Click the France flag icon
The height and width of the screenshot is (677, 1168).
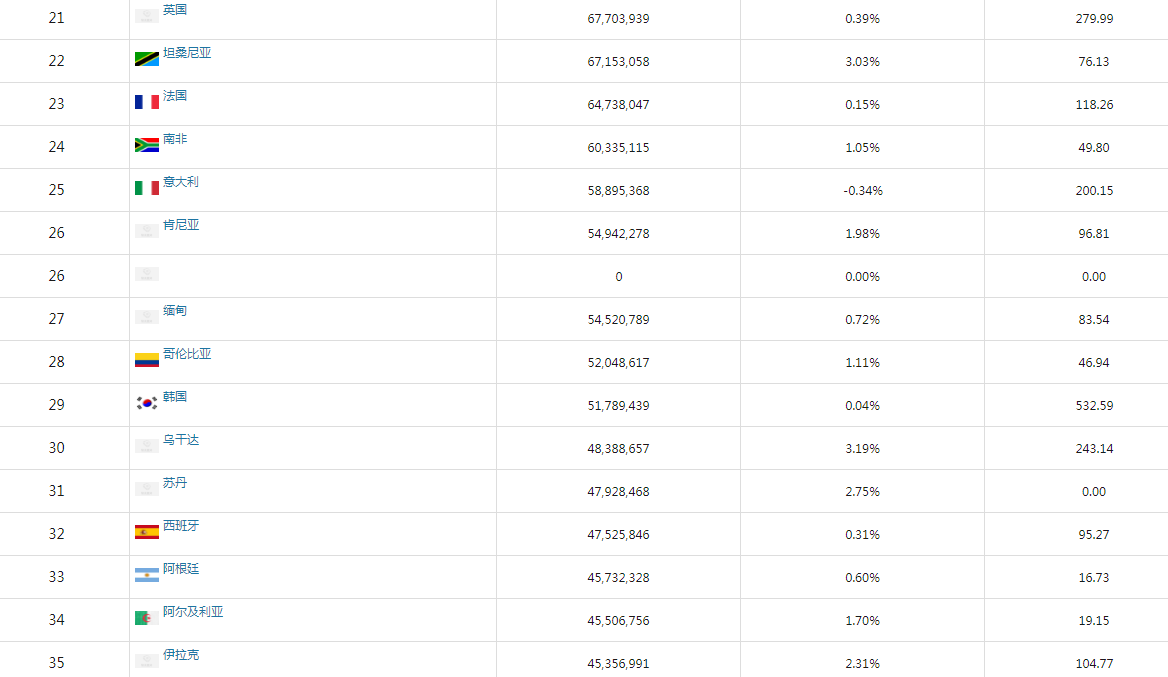pos(147,102)
